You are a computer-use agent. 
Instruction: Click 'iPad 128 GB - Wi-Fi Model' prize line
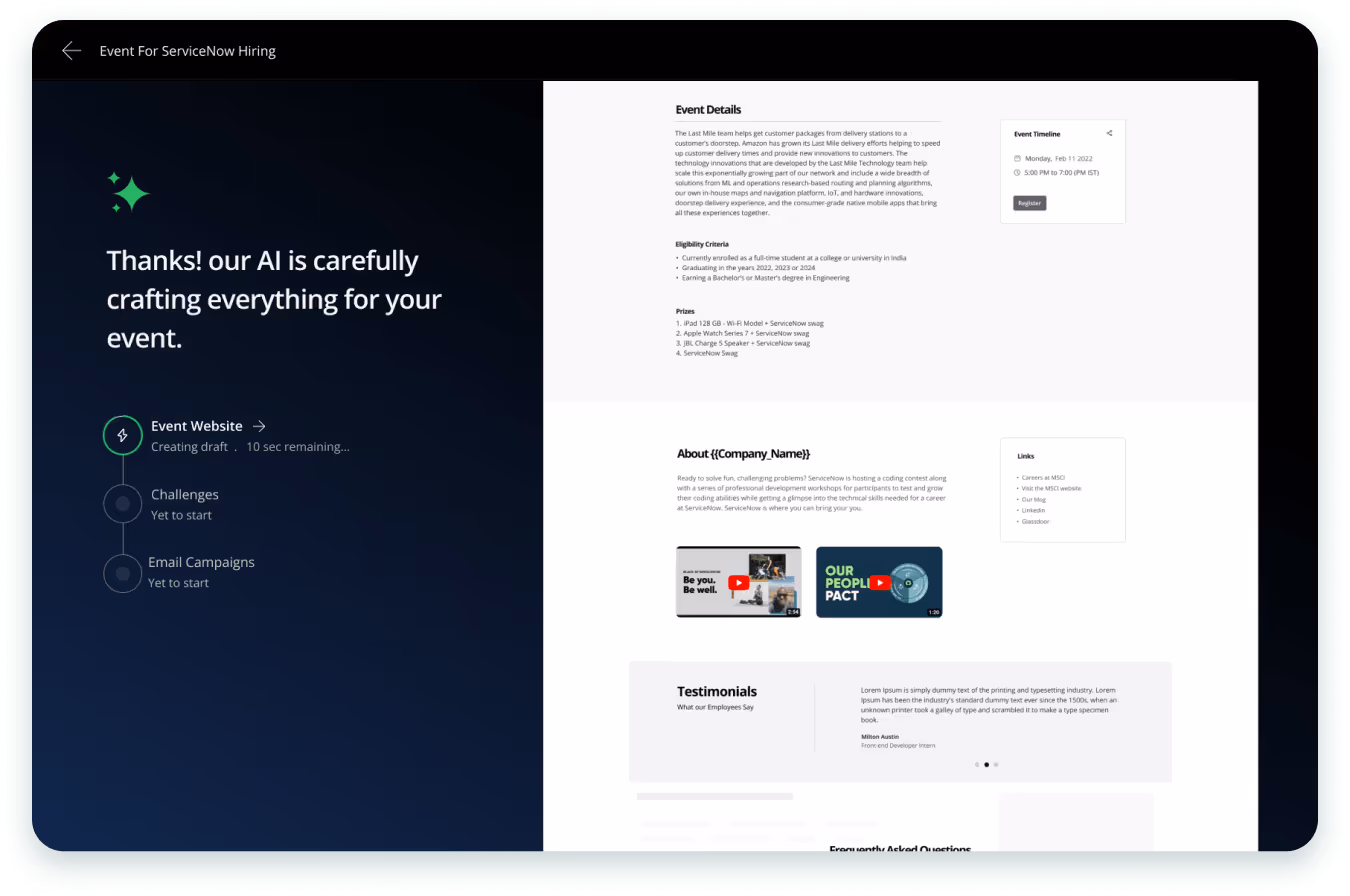750,323
